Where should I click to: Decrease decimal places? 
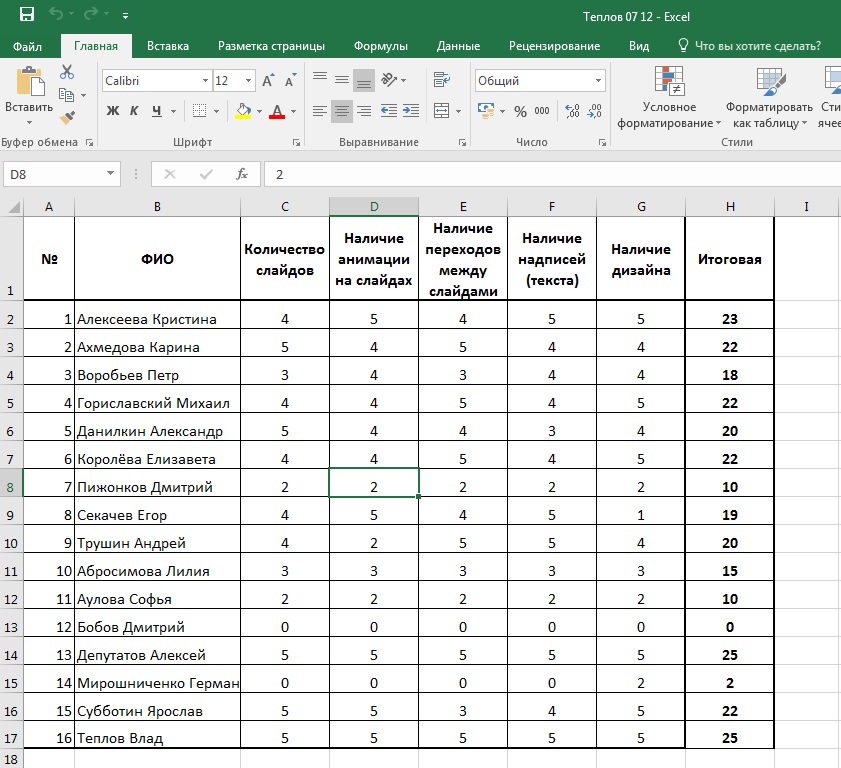point(594,111)
